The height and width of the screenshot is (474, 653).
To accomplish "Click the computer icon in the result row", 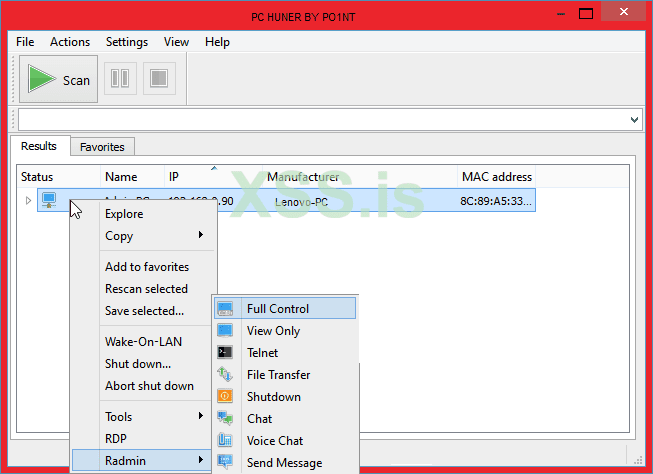I will (49, 200).
